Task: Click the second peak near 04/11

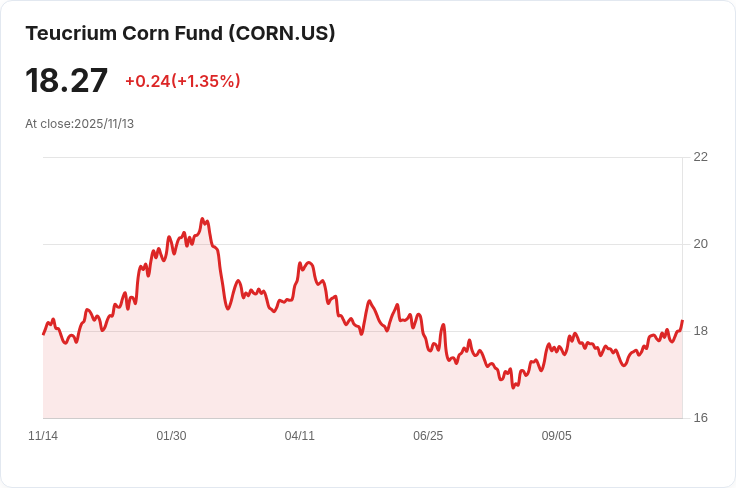Action: pos(308,263)
